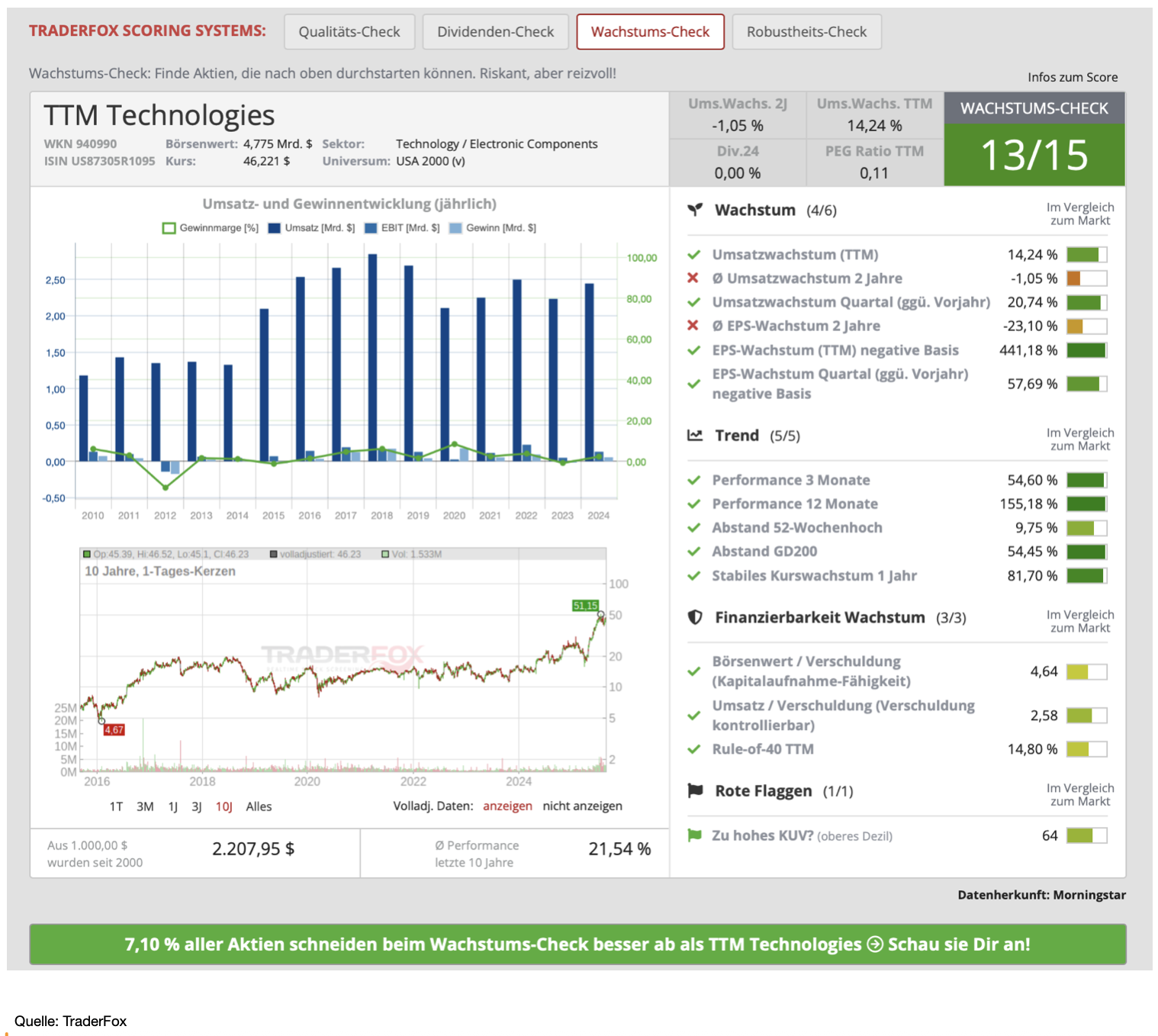Open the Qualitäts-Check tab
1158x1036 pixels.
(x=349, y=32)
